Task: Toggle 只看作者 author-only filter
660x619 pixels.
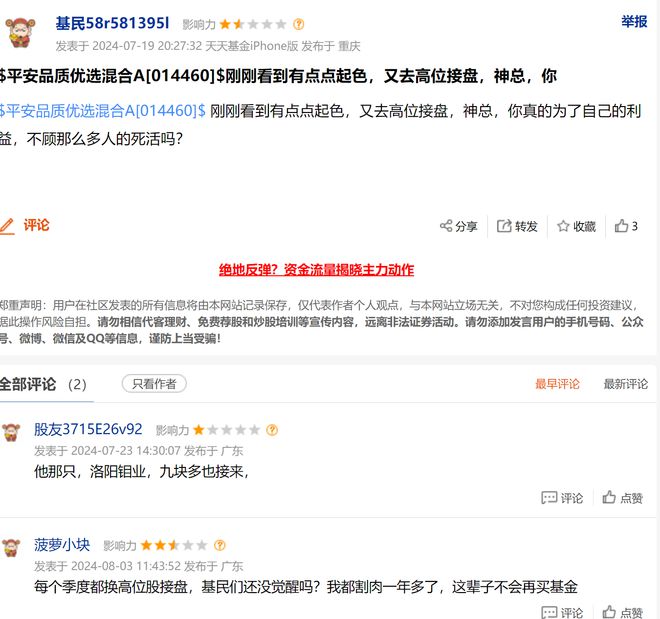Action: (154, 384)
